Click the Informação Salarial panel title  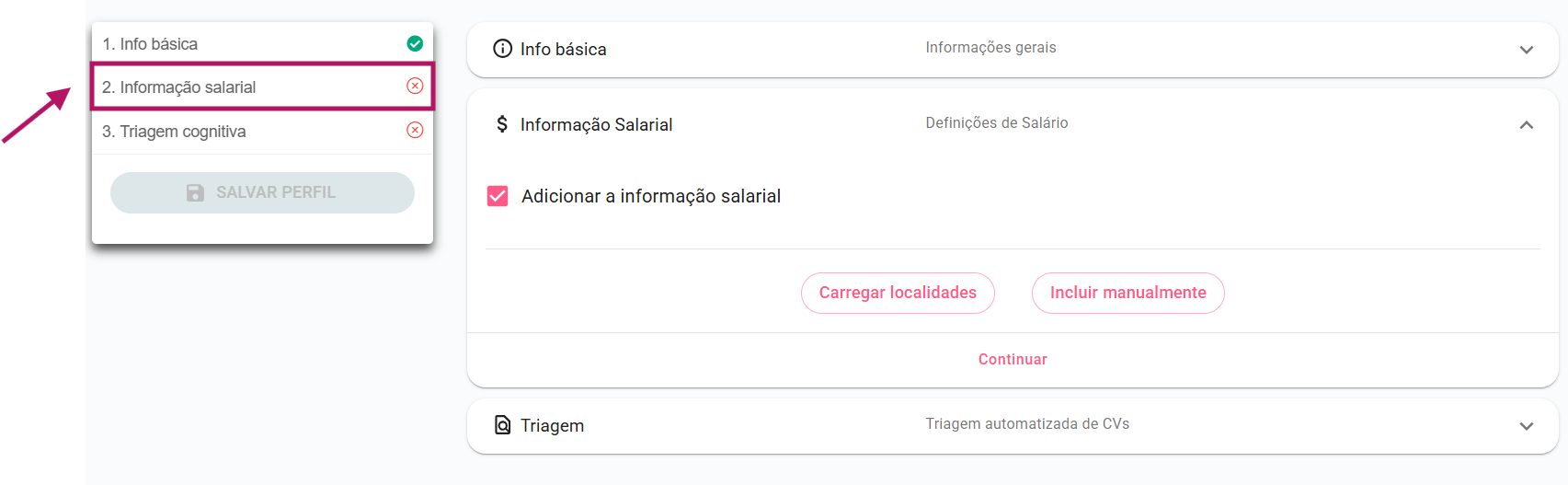[x=596, y=124]
